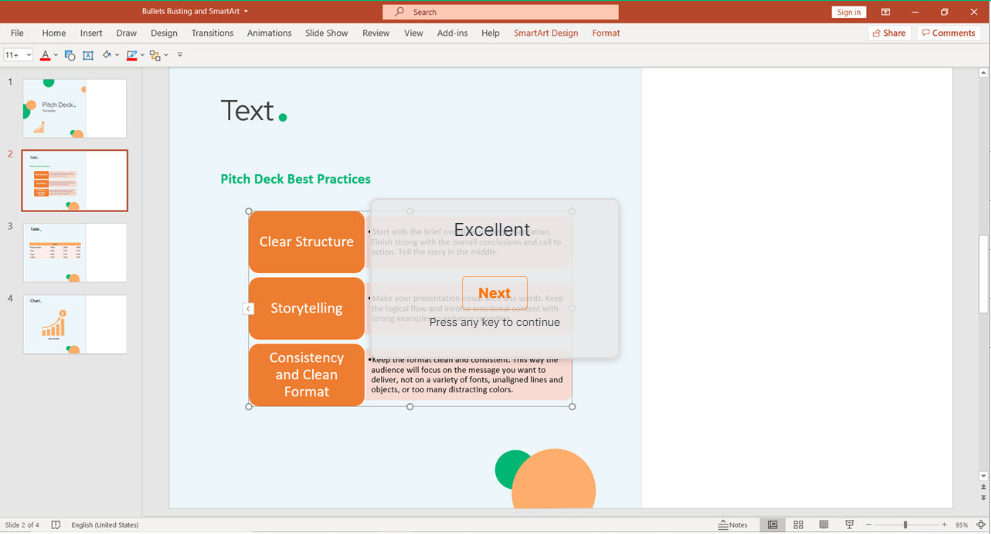Screen dimensions: 991x534
Task: Click the Sign in button
Action: pyautogui.click(x=849, y=12)
